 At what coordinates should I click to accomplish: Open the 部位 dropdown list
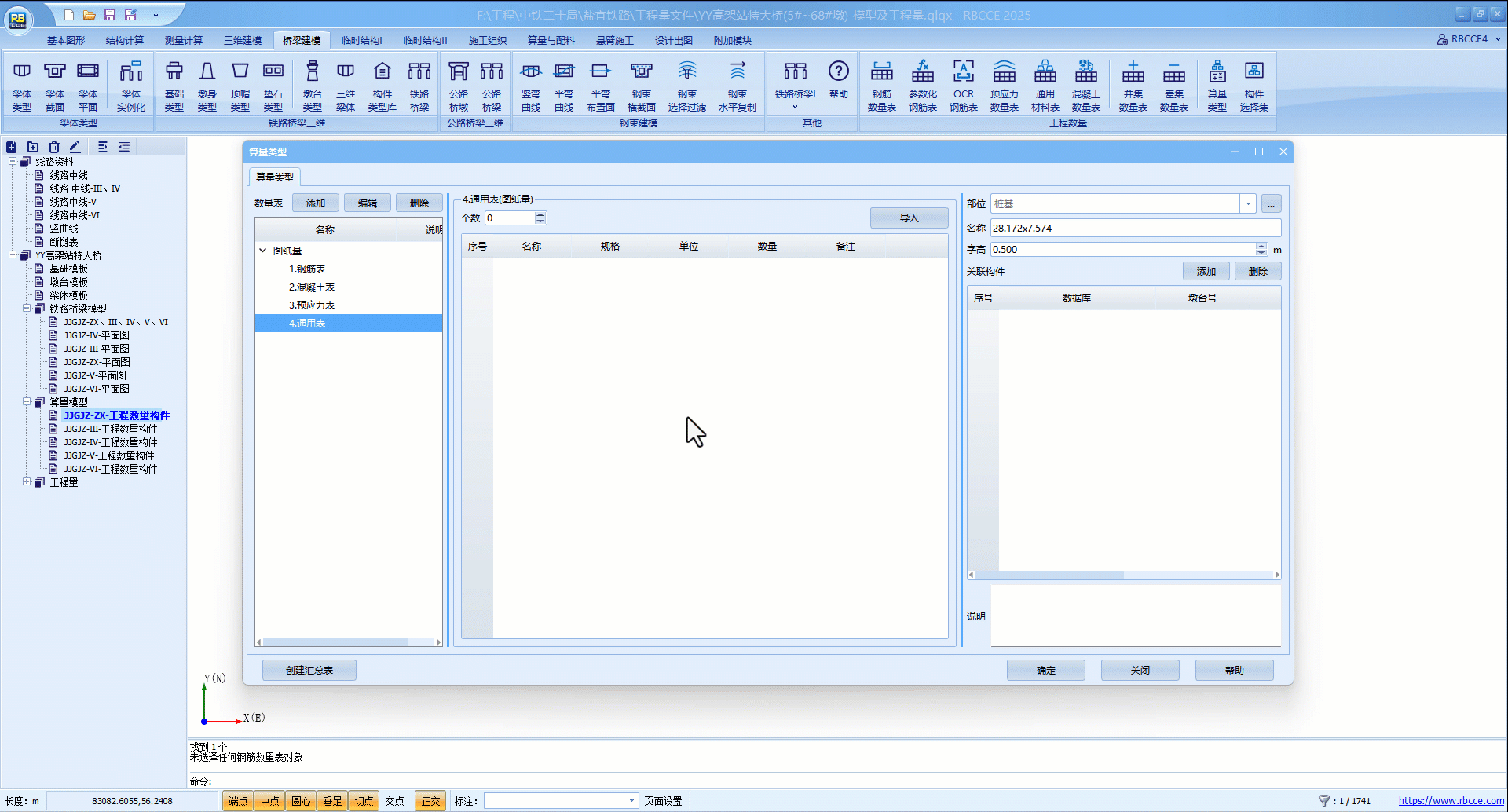(1247, 204)
